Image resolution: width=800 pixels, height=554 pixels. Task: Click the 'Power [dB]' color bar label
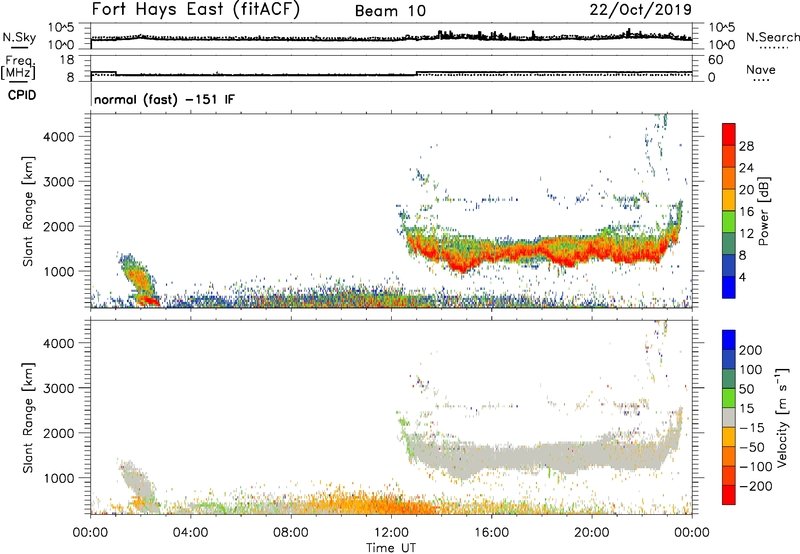point(763,211)
